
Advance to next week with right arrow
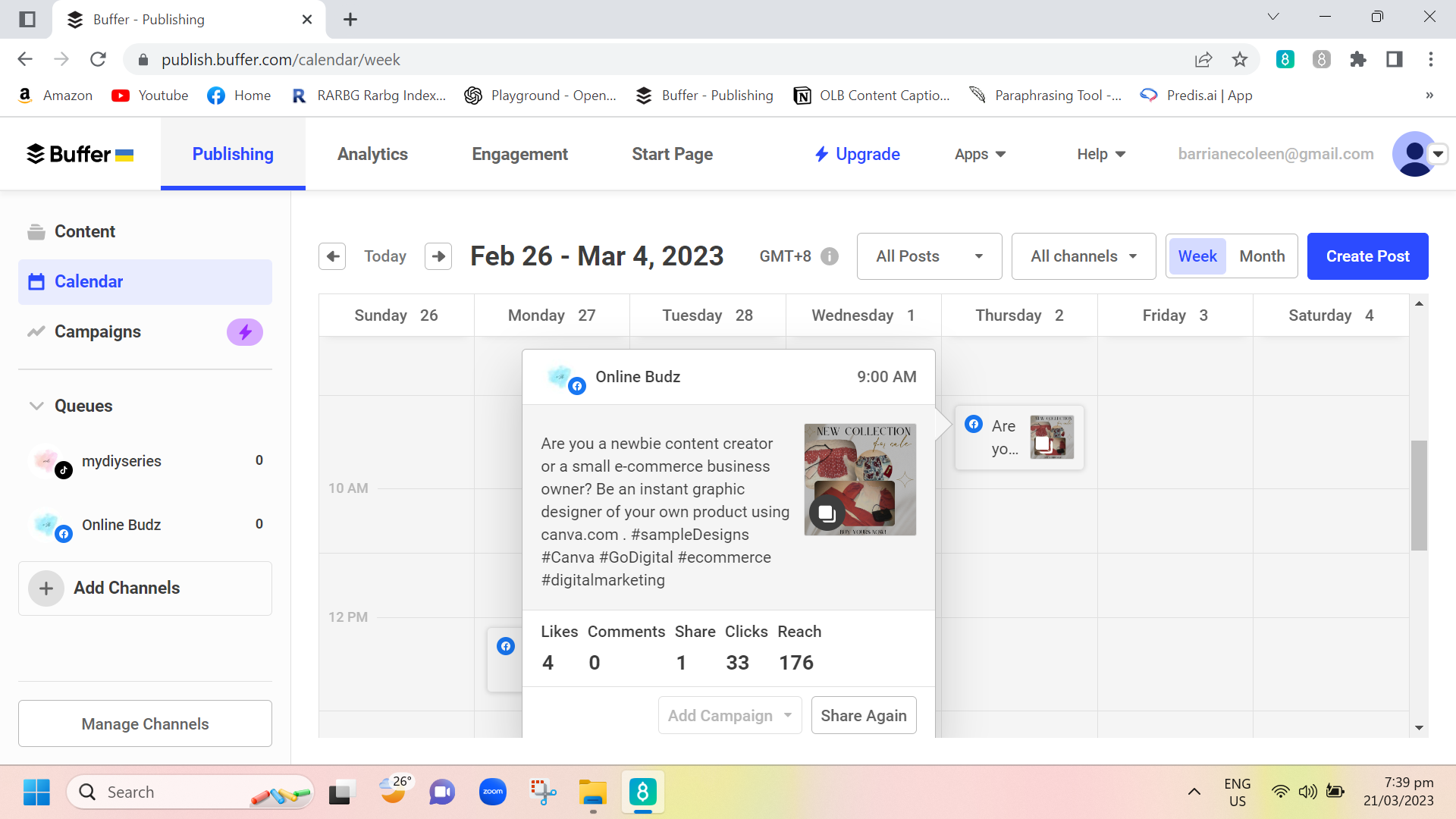click(x=438, y=256)
